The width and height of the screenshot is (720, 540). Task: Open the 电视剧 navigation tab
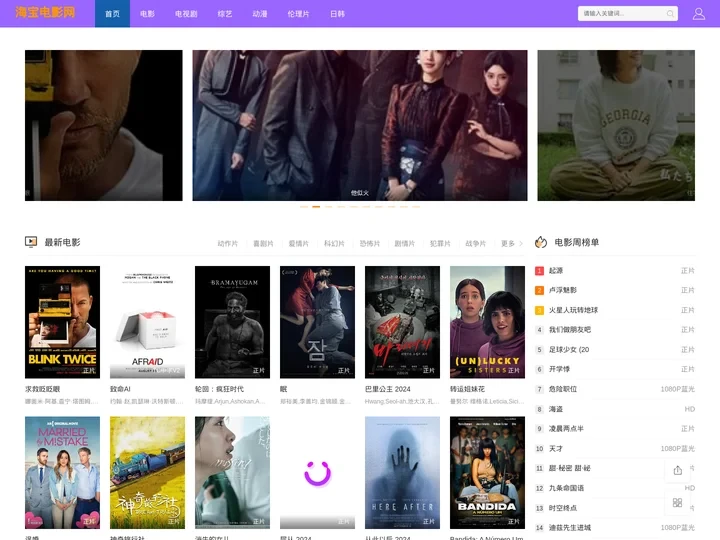coord(186,14)
